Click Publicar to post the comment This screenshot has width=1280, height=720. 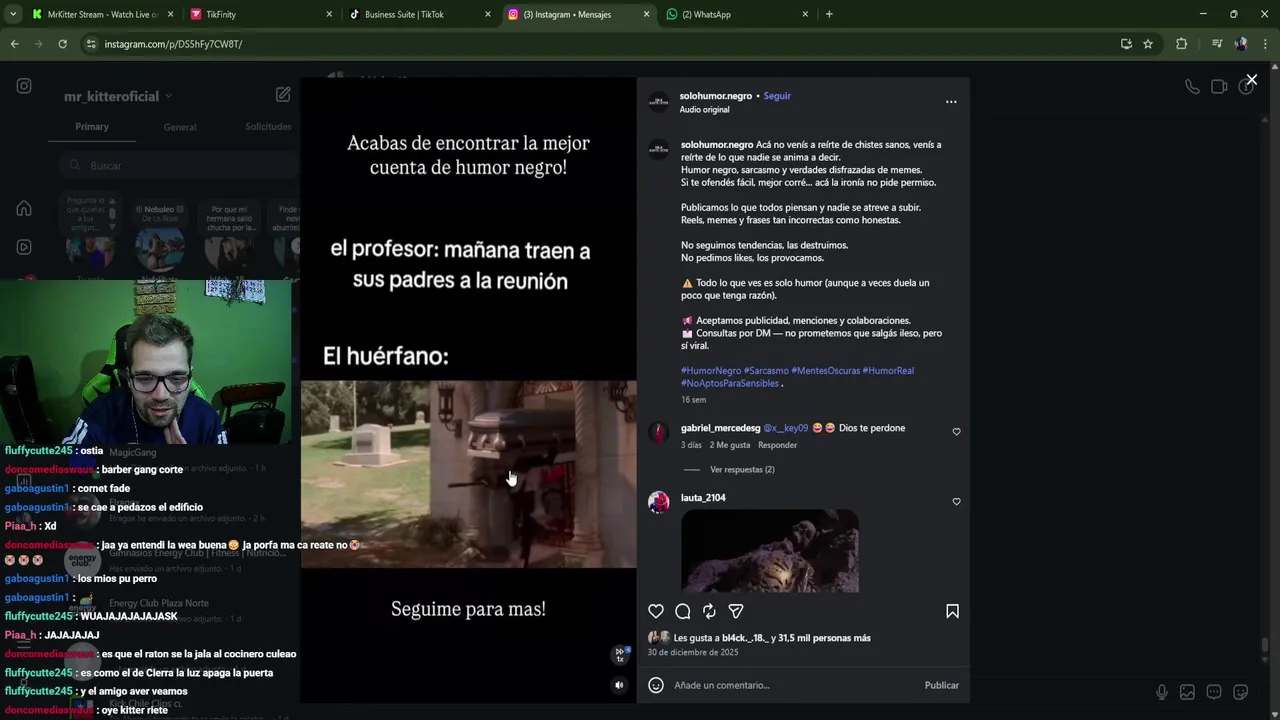point(941,685)
